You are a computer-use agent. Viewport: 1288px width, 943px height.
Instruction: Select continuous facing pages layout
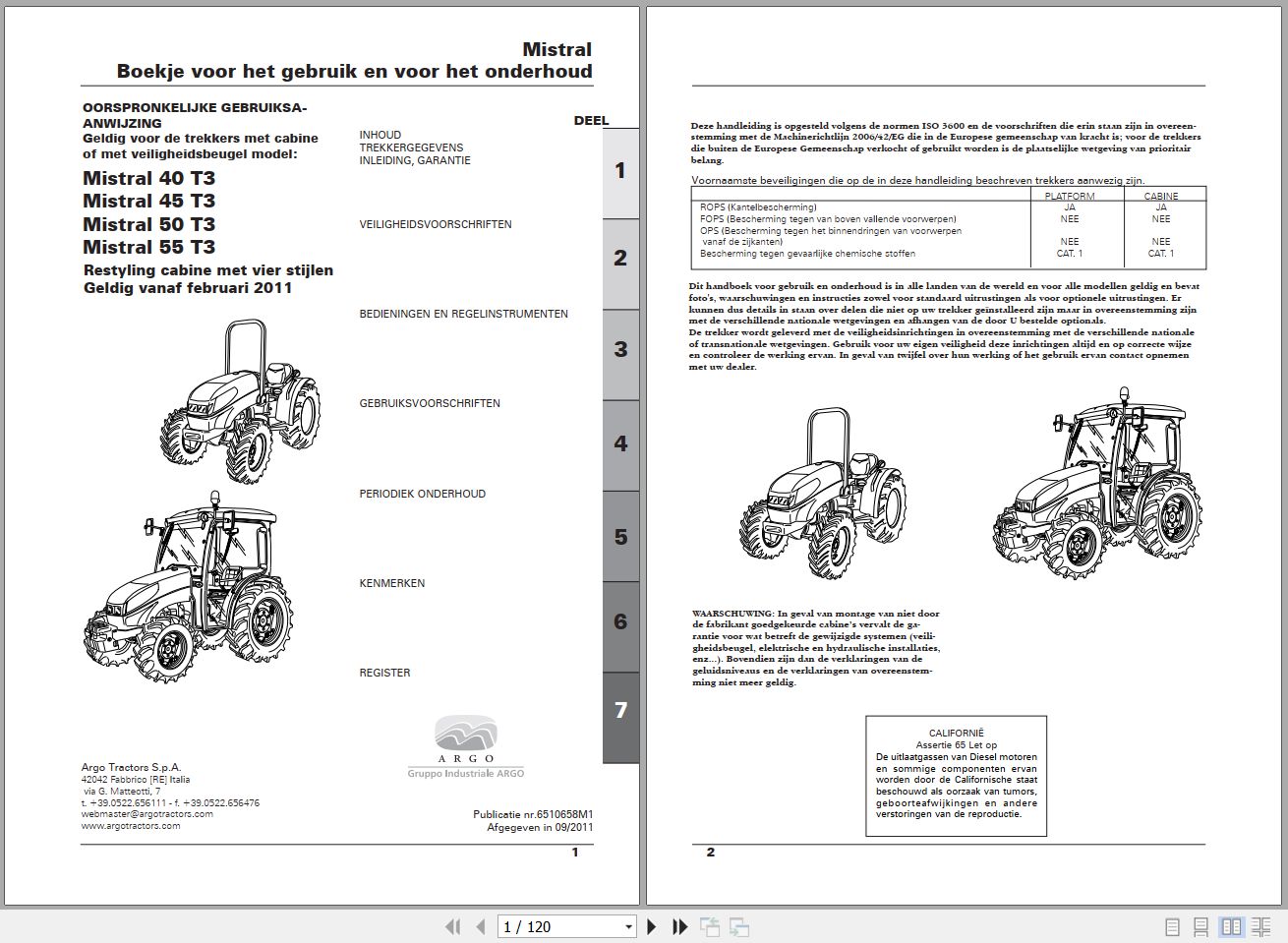(1260, 926)
